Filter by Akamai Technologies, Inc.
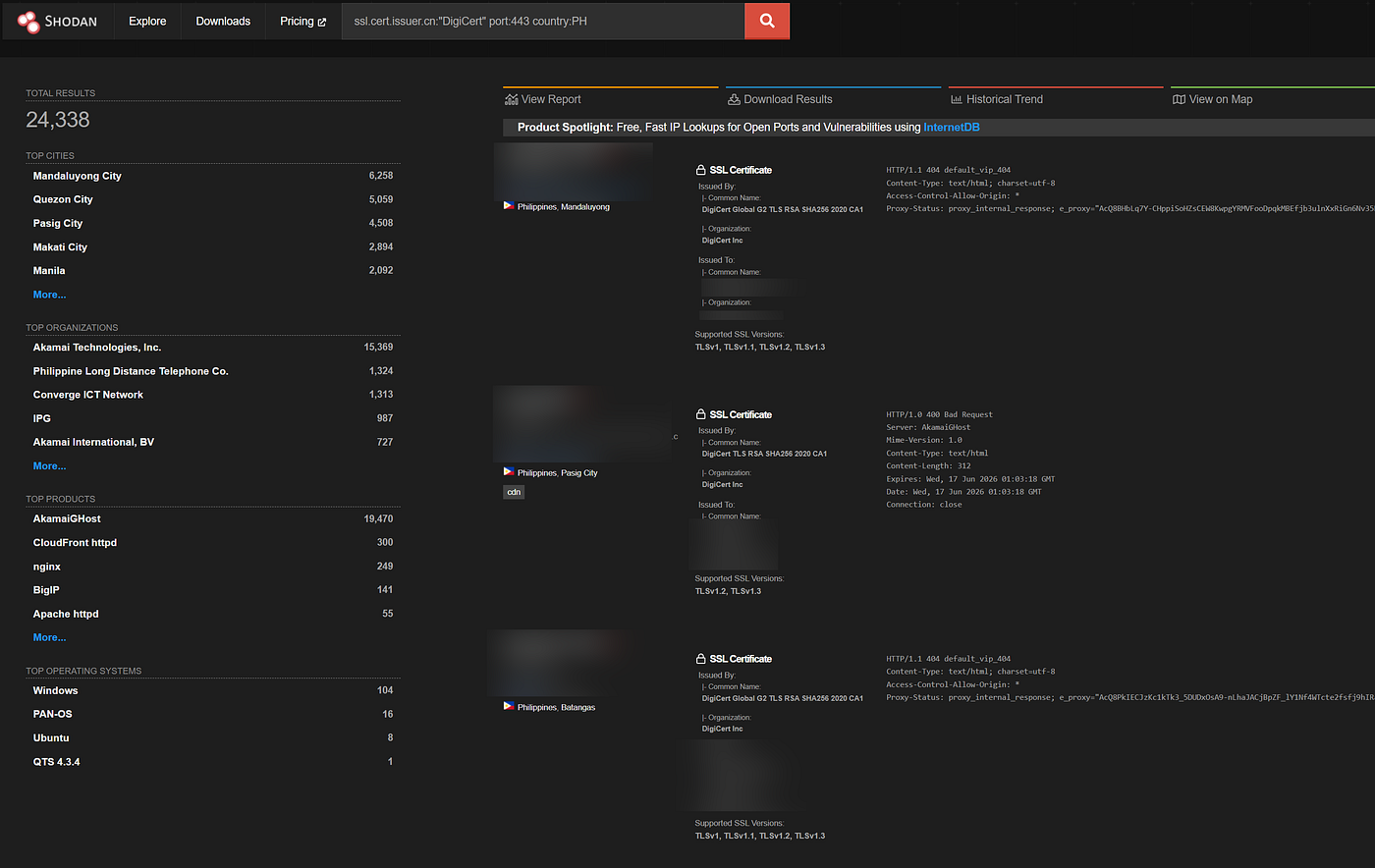This screenshot has height=868, width=1375. coord(97,348)
